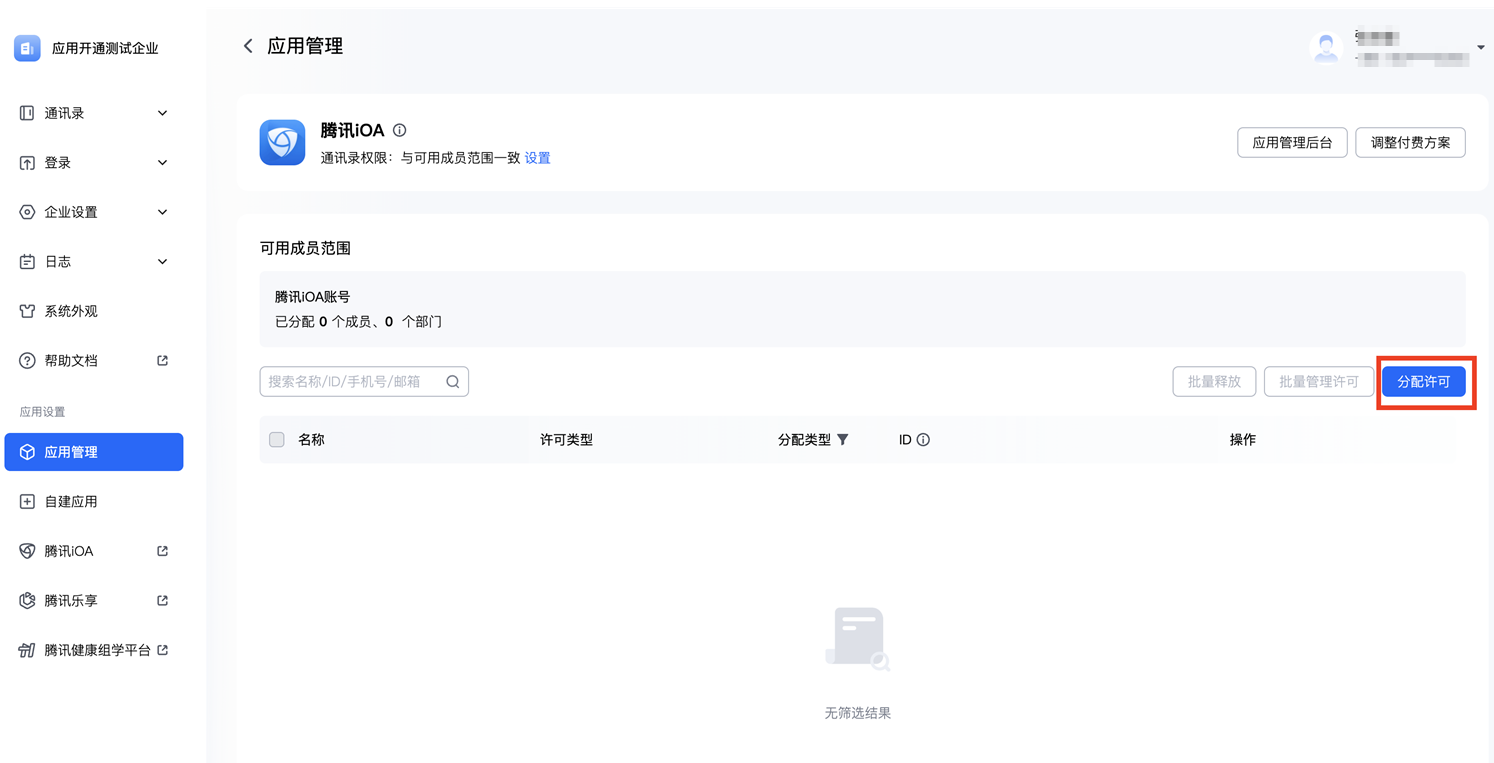Open external link icon beside 腾讯健康组学平台
Screen dimensions: 1494x763
[x=163, y=650]
